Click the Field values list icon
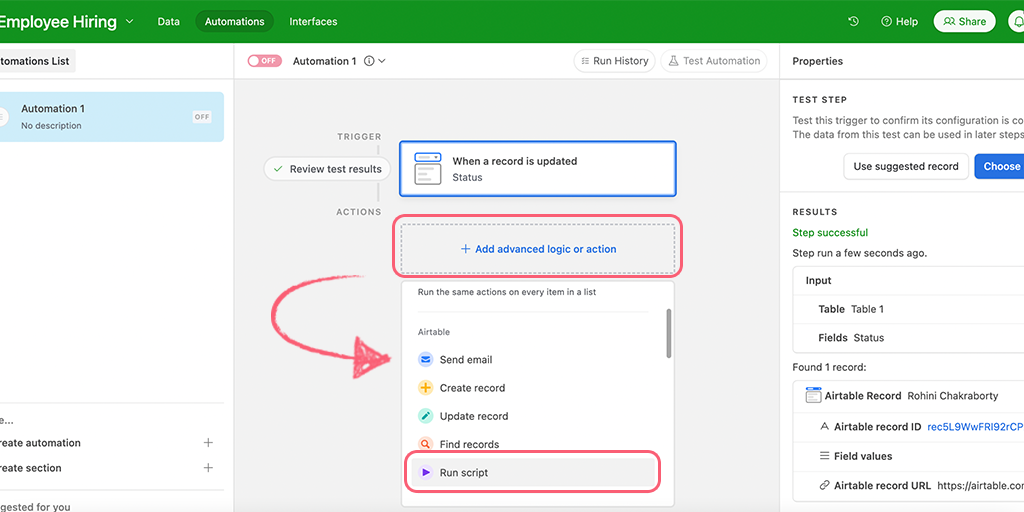 click(825, 456)
